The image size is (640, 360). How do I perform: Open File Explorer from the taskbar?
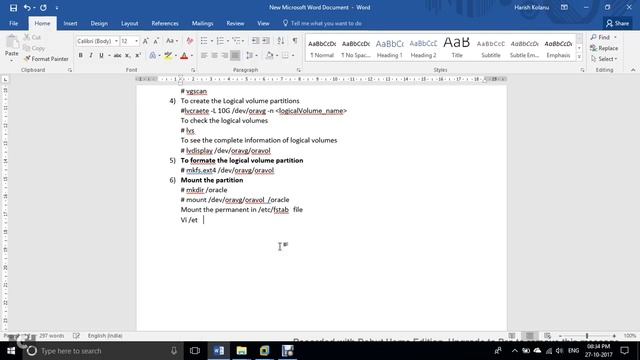tap(242, 351)
